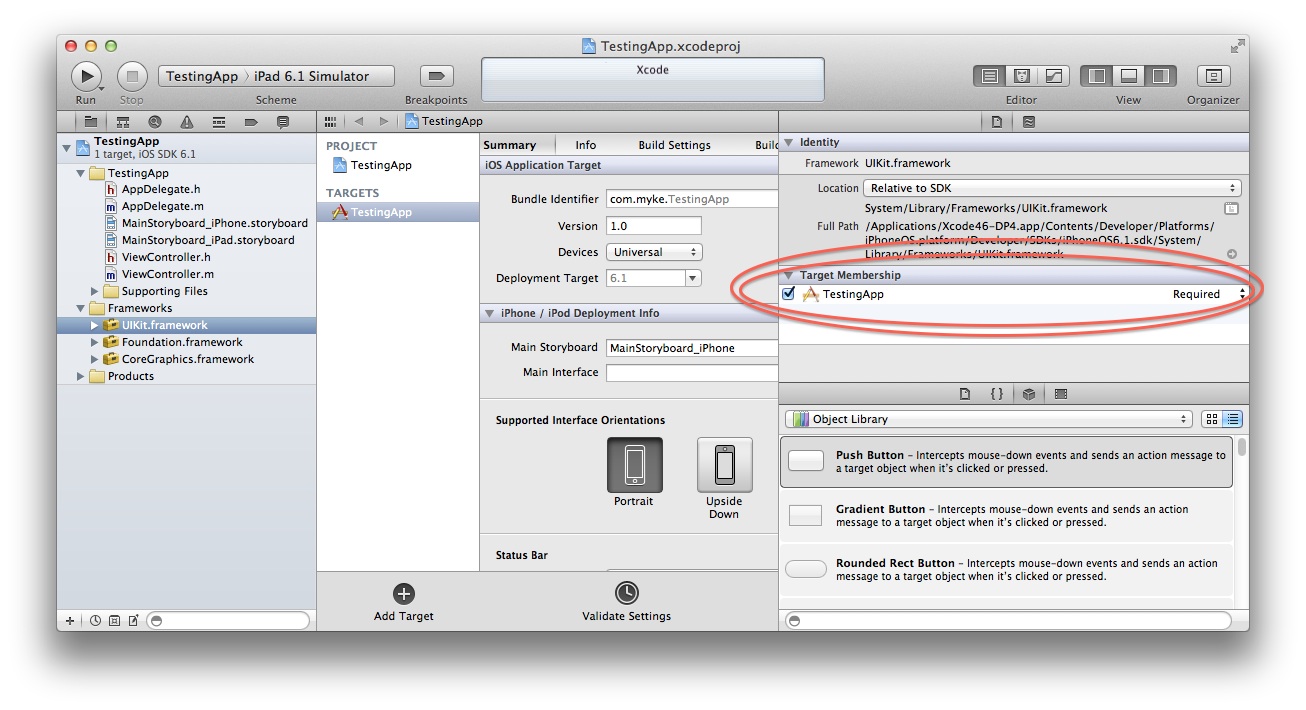This screenshot has height=710, width=1306.
Task: Switch the library to list view
Action: [x=1232, y=419]
